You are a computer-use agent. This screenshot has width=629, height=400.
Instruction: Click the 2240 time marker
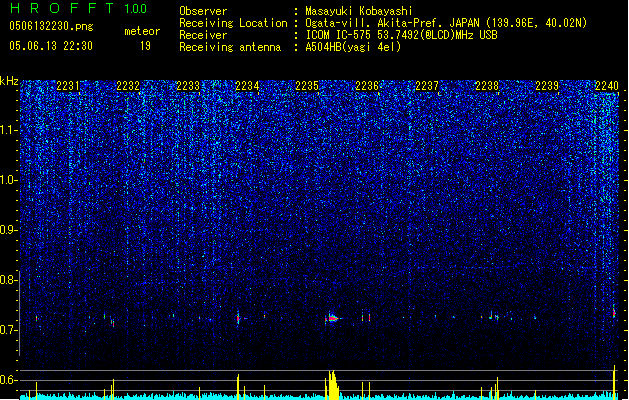click(607, 85)
